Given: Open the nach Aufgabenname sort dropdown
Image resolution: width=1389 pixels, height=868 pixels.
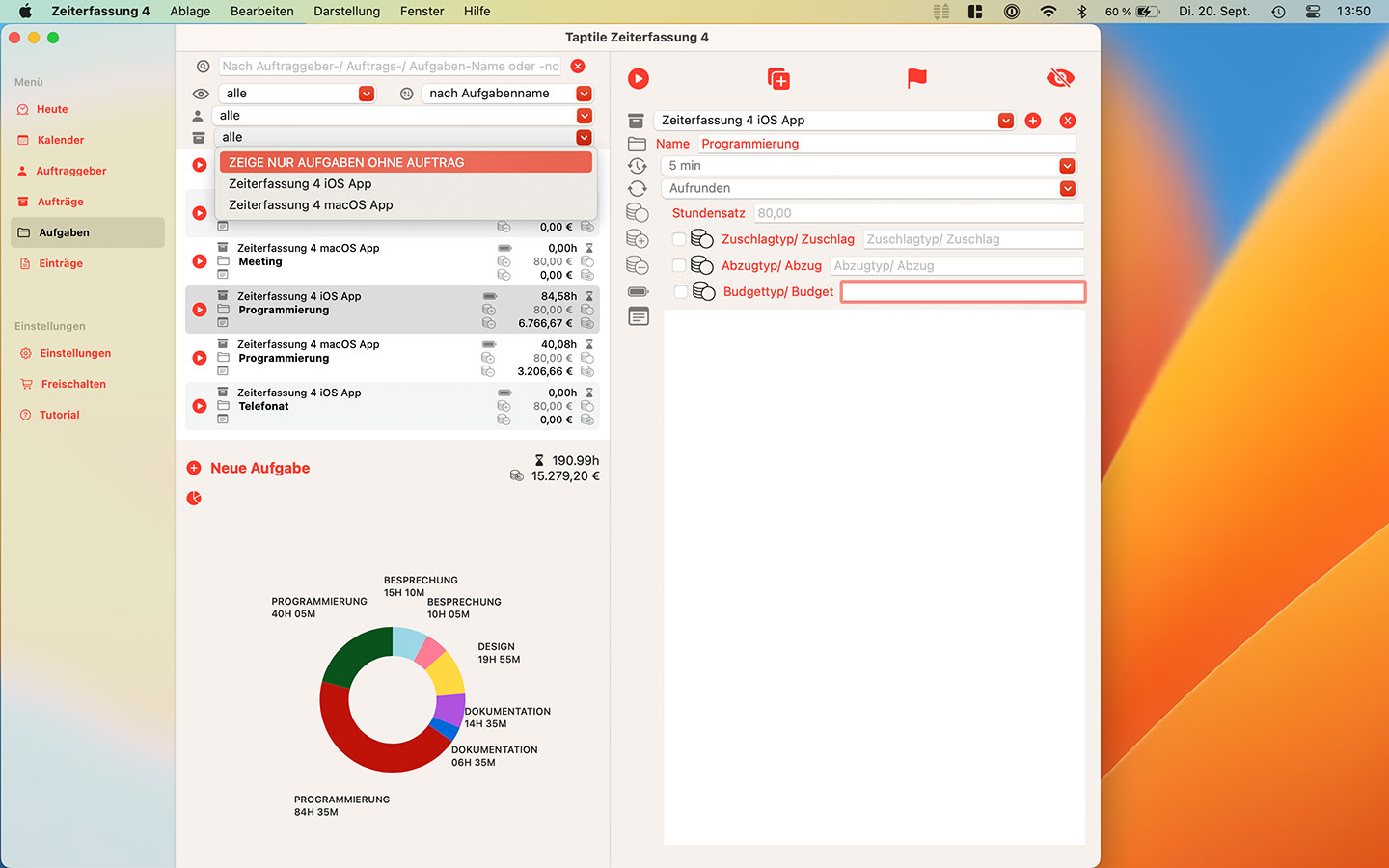Looking at the screenshot, I should coord(507,94).
